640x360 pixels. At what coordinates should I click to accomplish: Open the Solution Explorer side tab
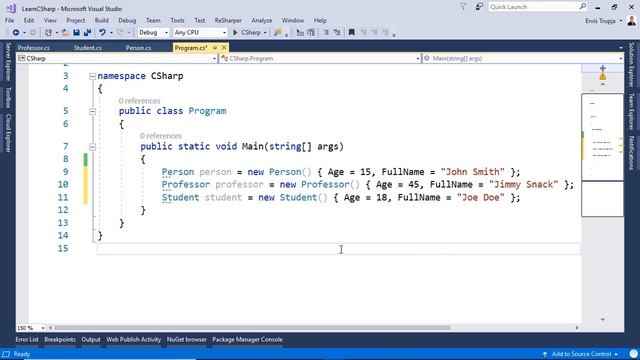click(x=631, y=64)
